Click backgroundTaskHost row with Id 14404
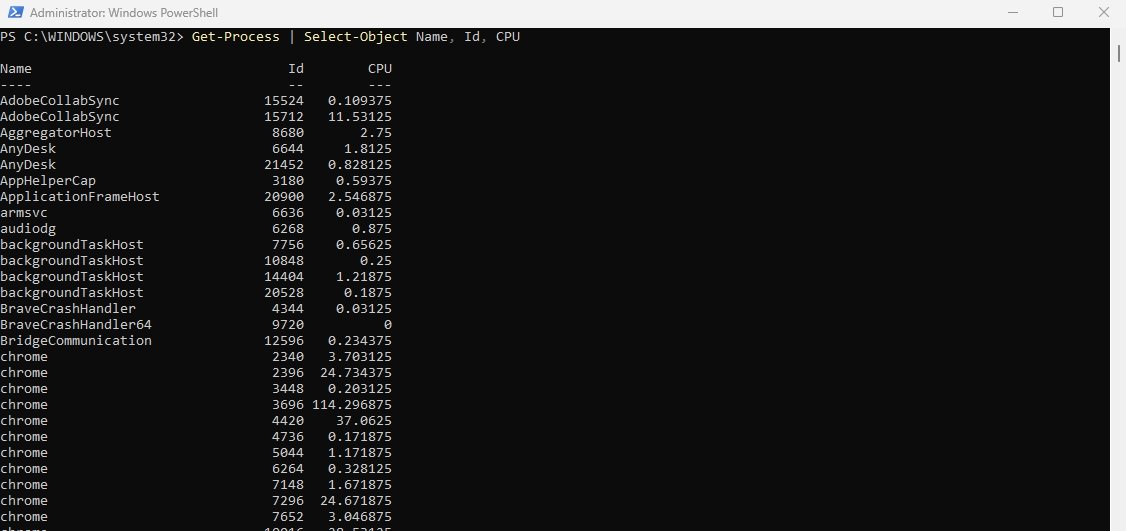Image resolution: width=1126 pixels, height=531 pixels. (196, 277)
